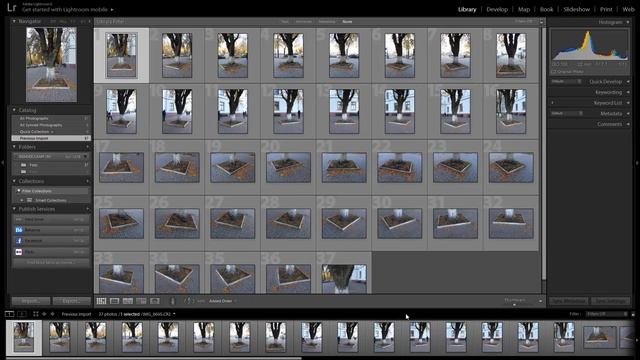Expand the Quick Develop panel
Screen dimensions: 640x360
pyautogui.click(x=628, y=82)
